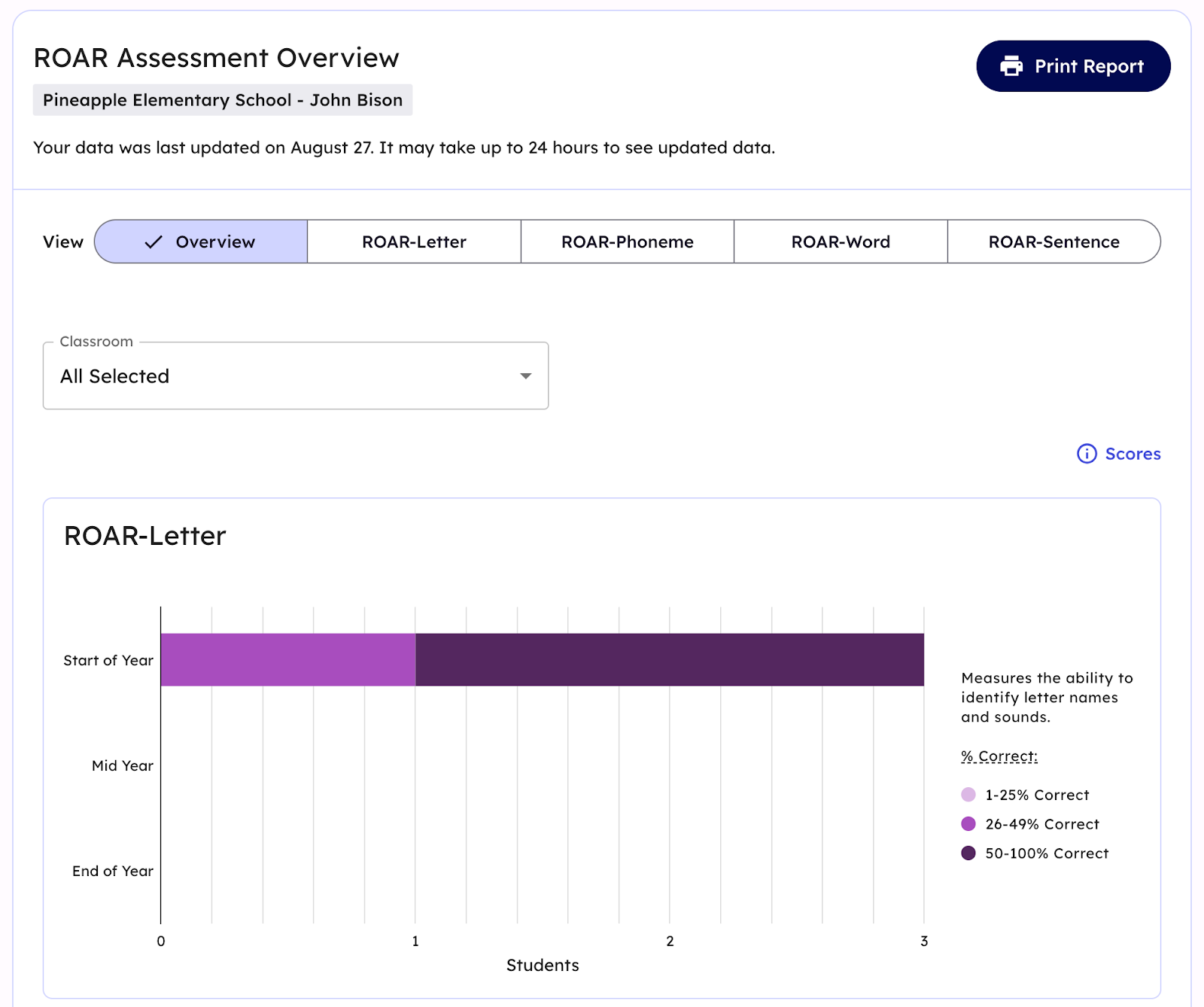Click the info circle icon beside Scores

[1087, 454]
